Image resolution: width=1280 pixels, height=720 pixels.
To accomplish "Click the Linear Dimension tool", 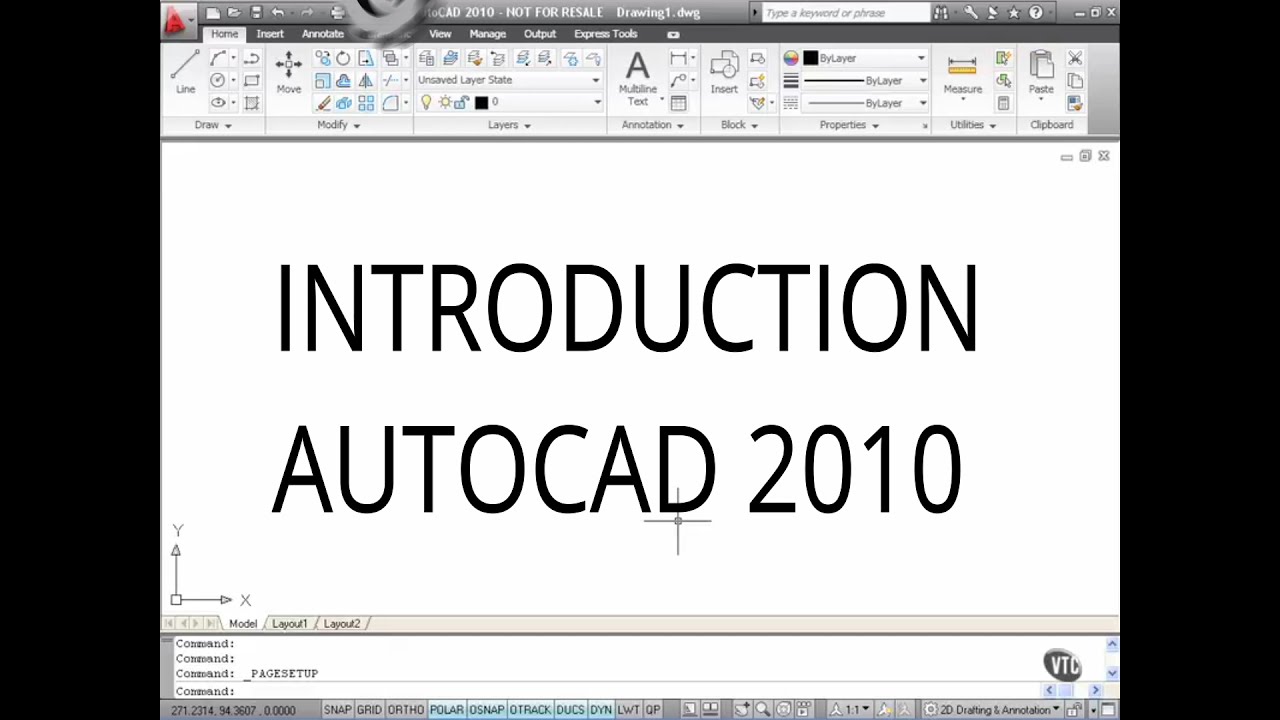I will click(x=678, y=58).
